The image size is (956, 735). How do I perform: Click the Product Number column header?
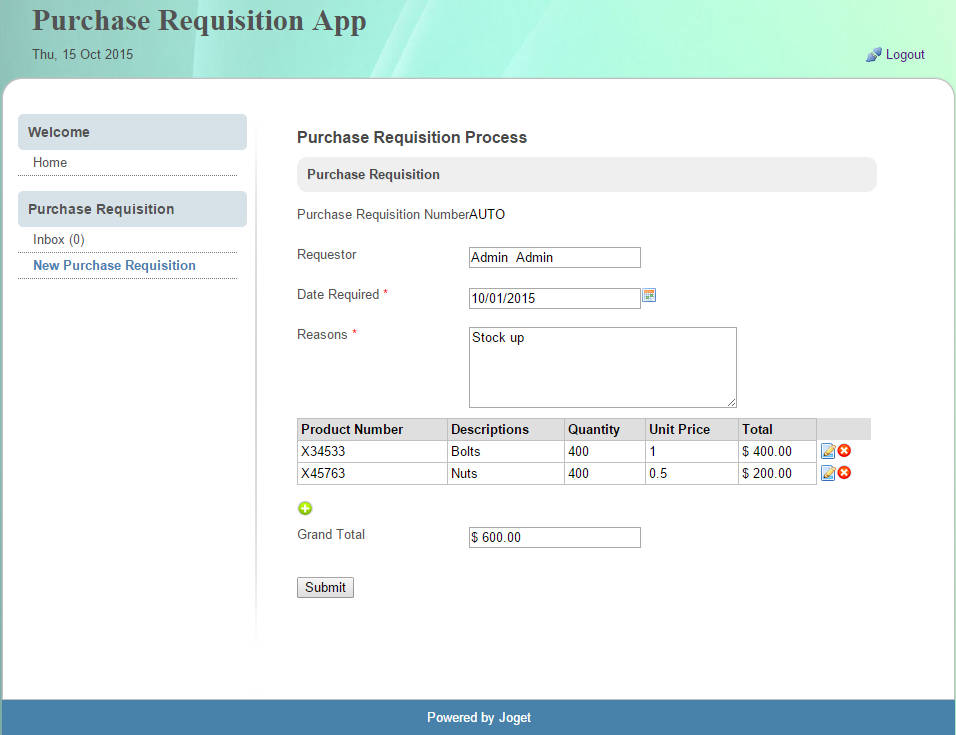coord(352,429)
